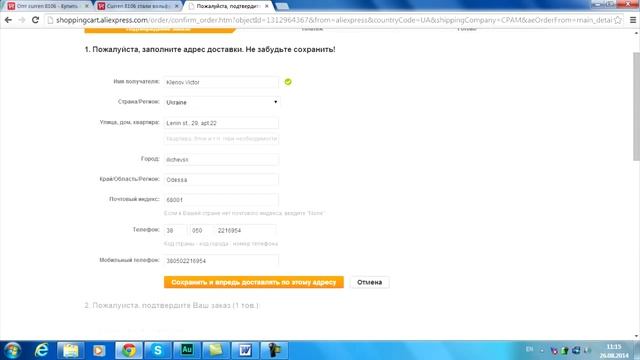Open the Chrome menu hamburger icon
640x360 pixels.
(x=633, y=20)
